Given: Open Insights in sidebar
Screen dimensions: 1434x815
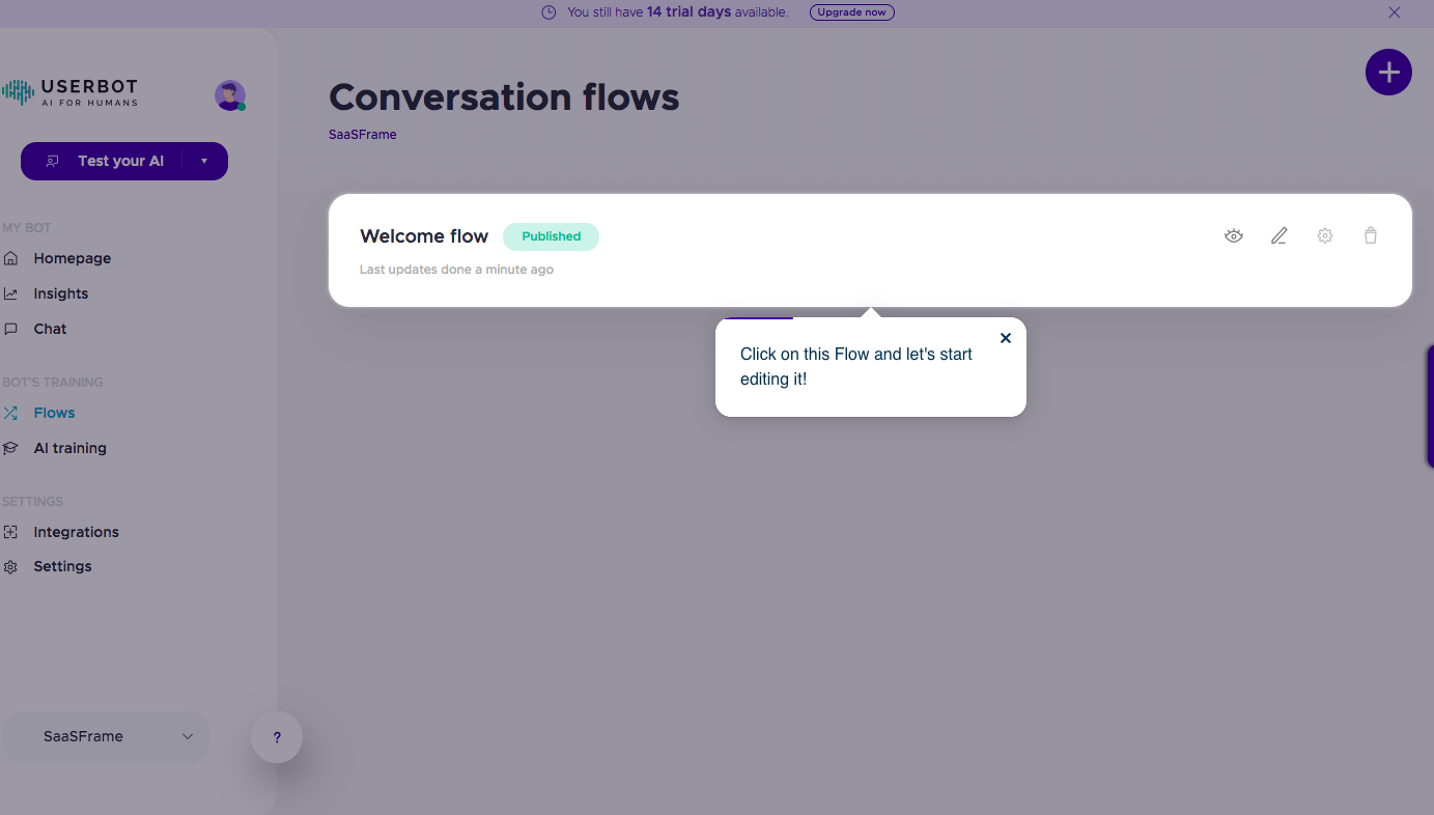Looking at the screenshot, I should tap(61, 293).
